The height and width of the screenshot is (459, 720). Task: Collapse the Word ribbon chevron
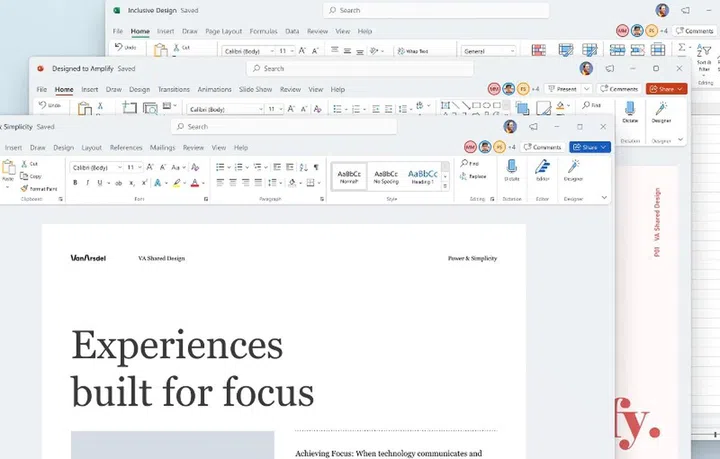[x=604, y=197]
